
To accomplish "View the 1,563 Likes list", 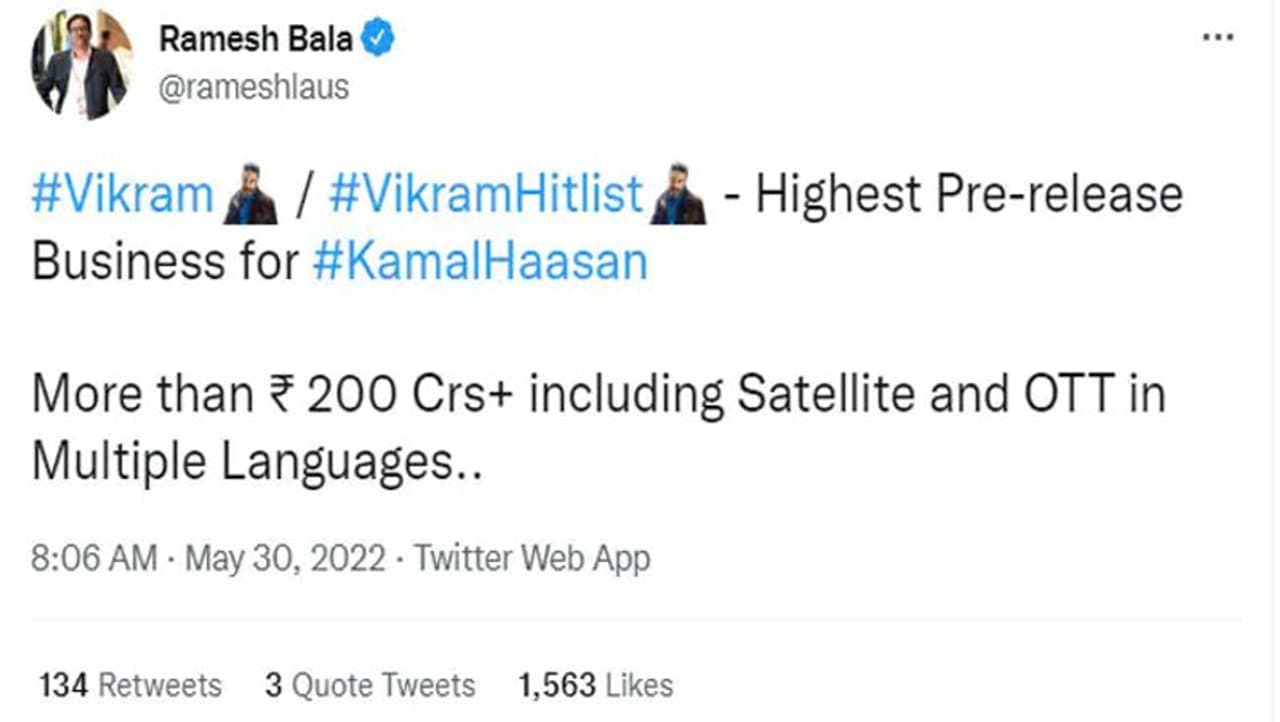I will pyautogui.click(x=595, y=685).
